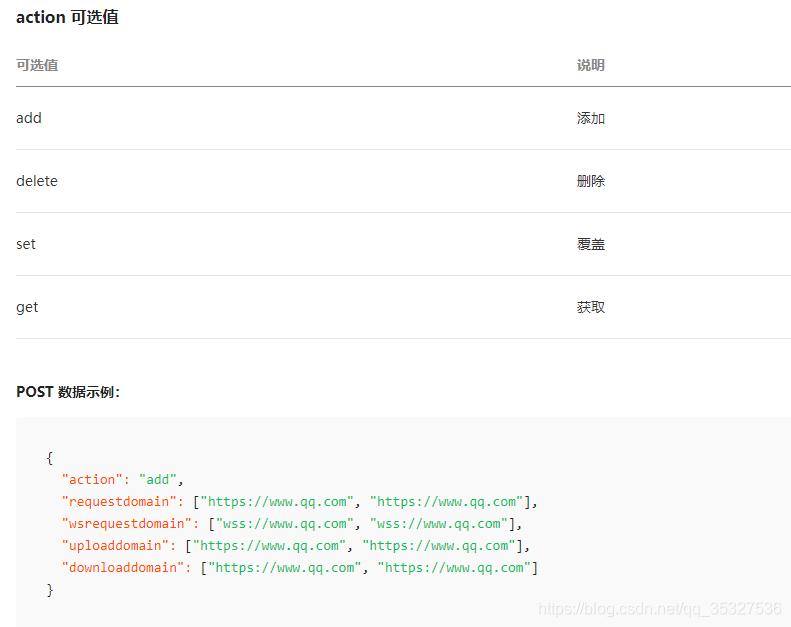Click the 'action 可选值' heading
The height and width of the screenshot is (627, 791).
67,17
